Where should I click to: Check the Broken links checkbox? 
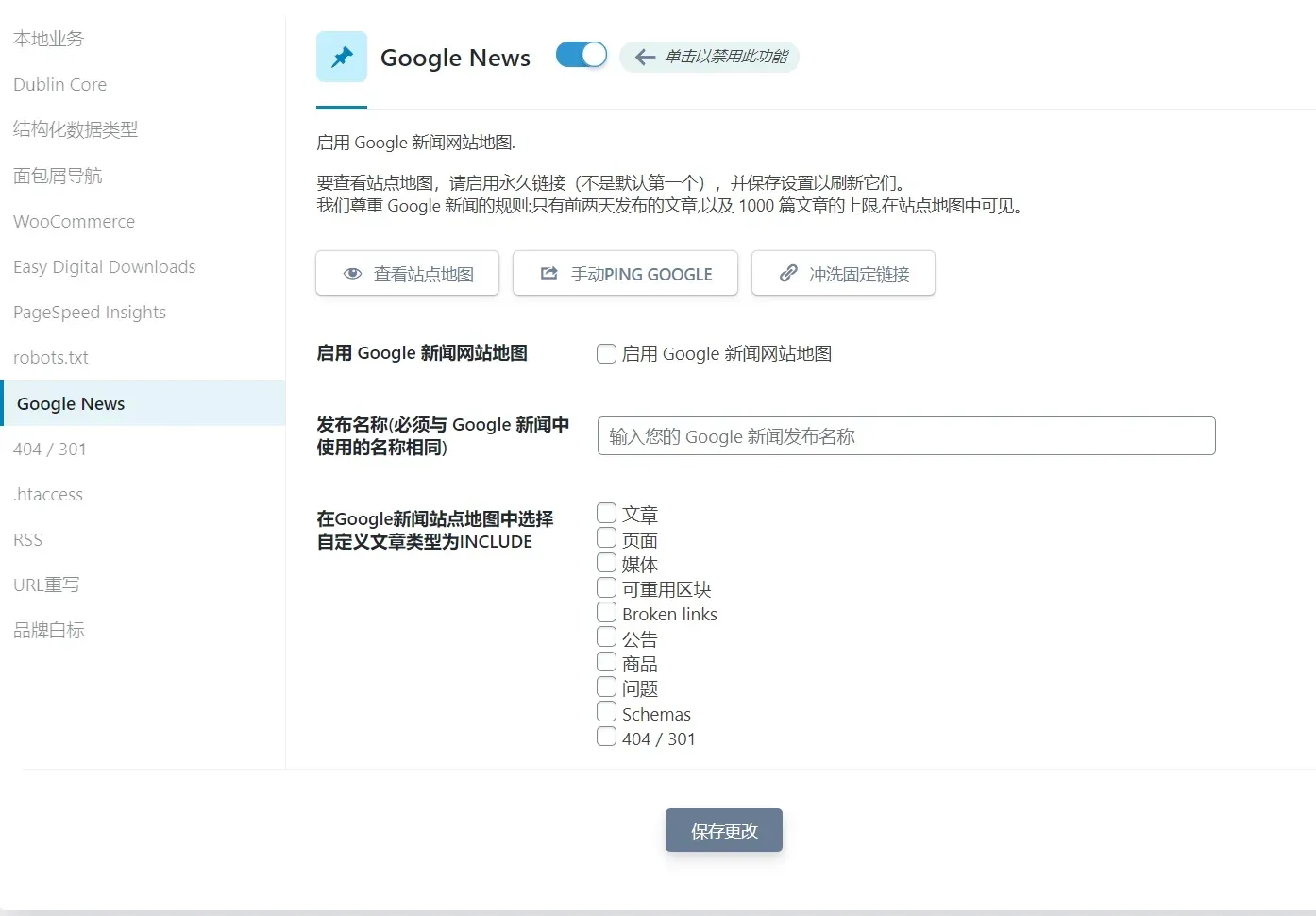(x=607, y=612)
